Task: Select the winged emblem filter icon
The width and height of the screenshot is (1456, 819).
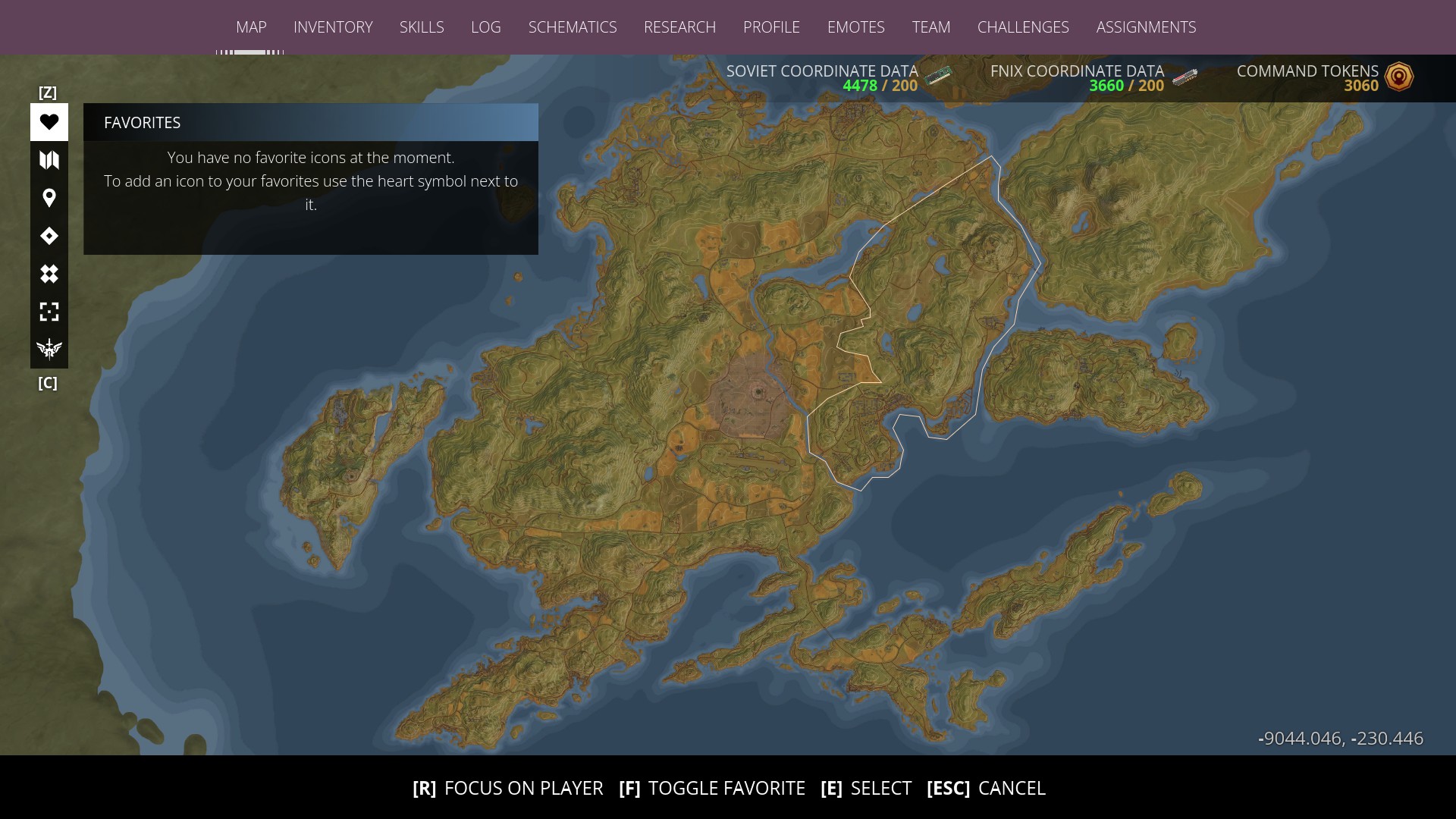Action: [x=49, y=349]
